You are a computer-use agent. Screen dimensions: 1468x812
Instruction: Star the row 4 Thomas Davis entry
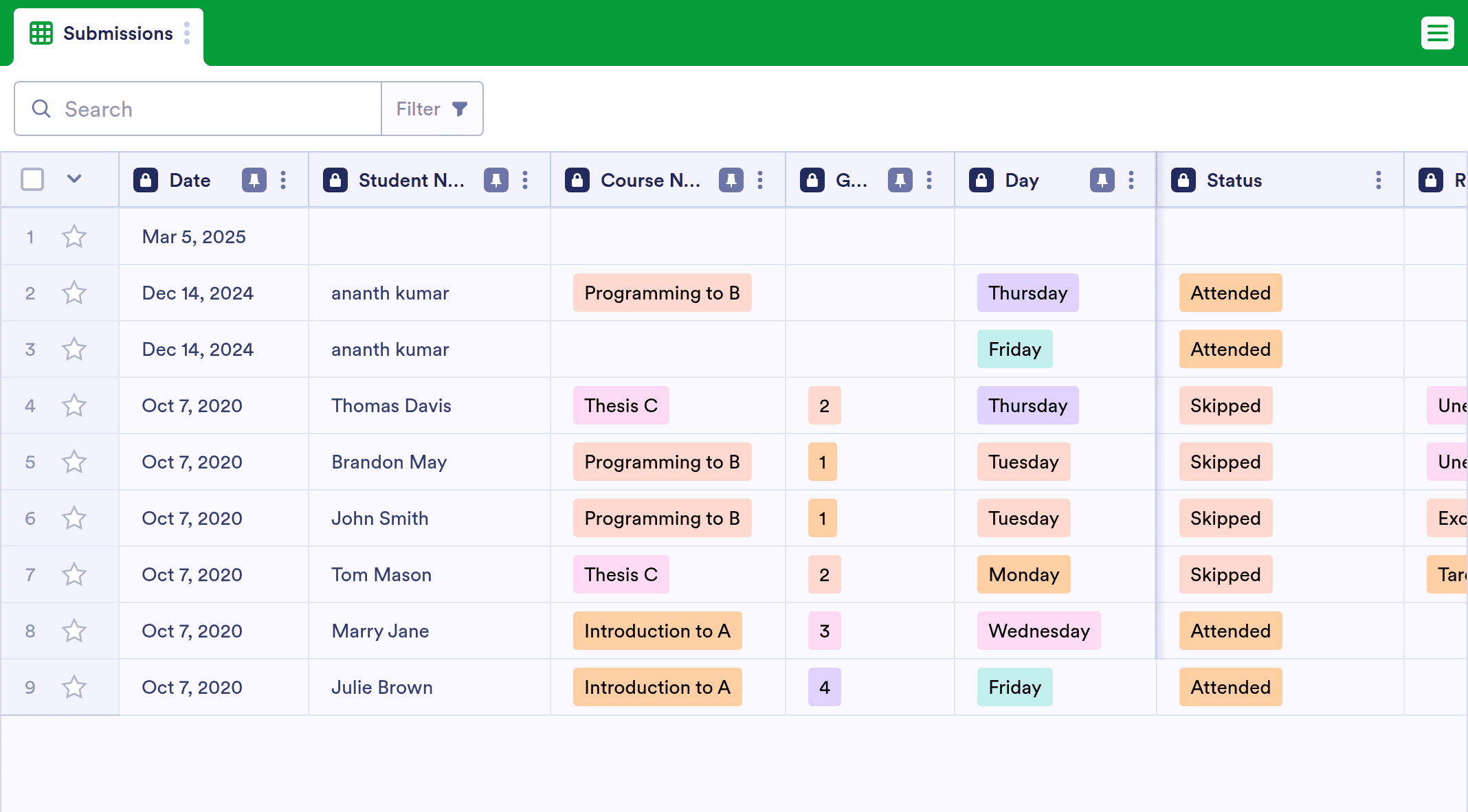[x=74, y=405]
